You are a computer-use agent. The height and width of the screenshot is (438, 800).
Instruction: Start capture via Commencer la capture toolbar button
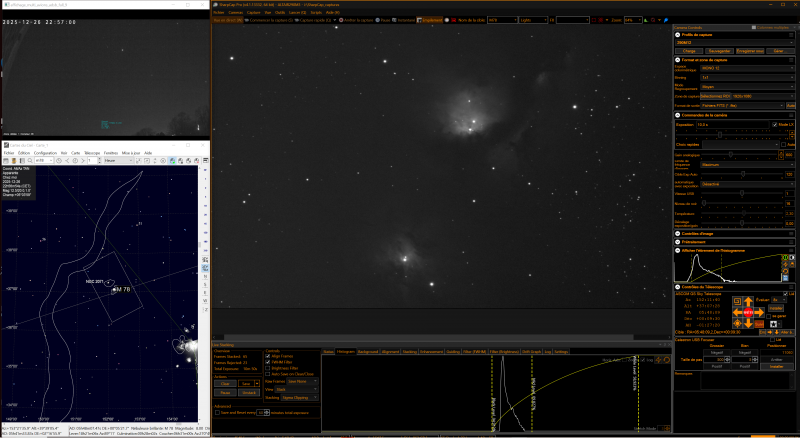tap(269, 20)
